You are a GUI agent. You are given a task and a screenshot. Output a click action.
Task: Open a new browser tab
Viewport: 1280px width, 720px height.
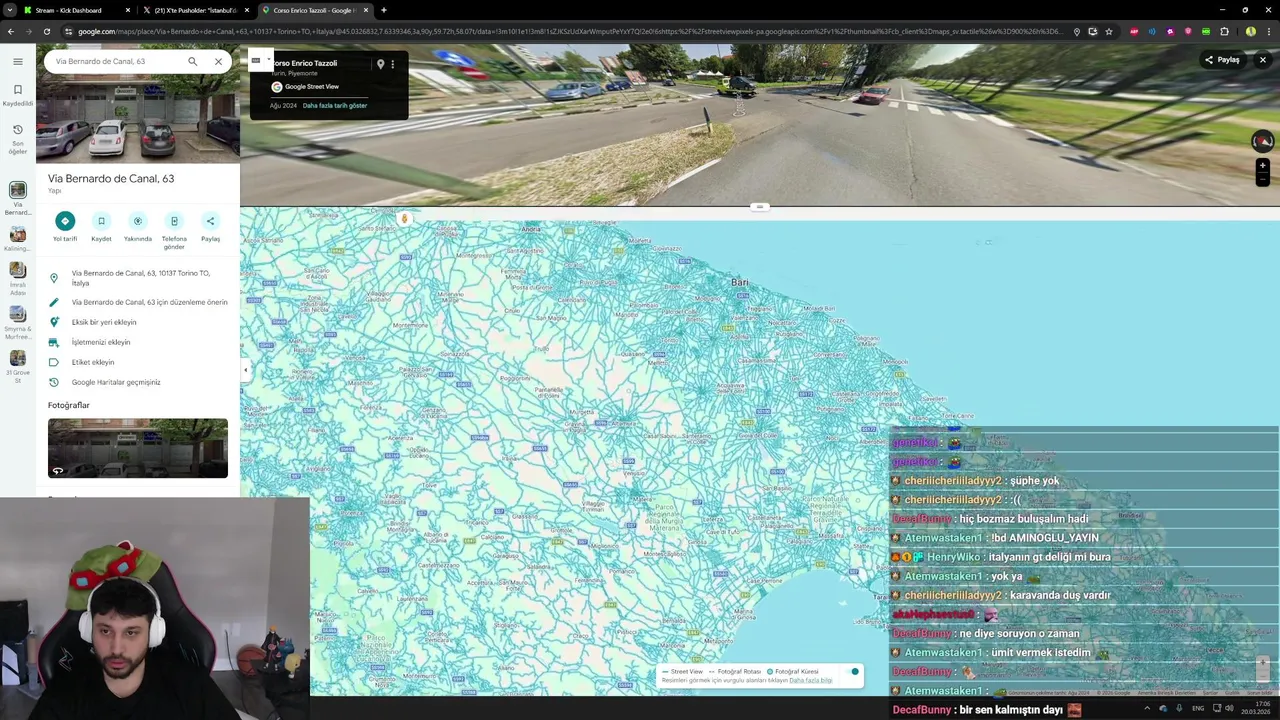tap(384, 10)
